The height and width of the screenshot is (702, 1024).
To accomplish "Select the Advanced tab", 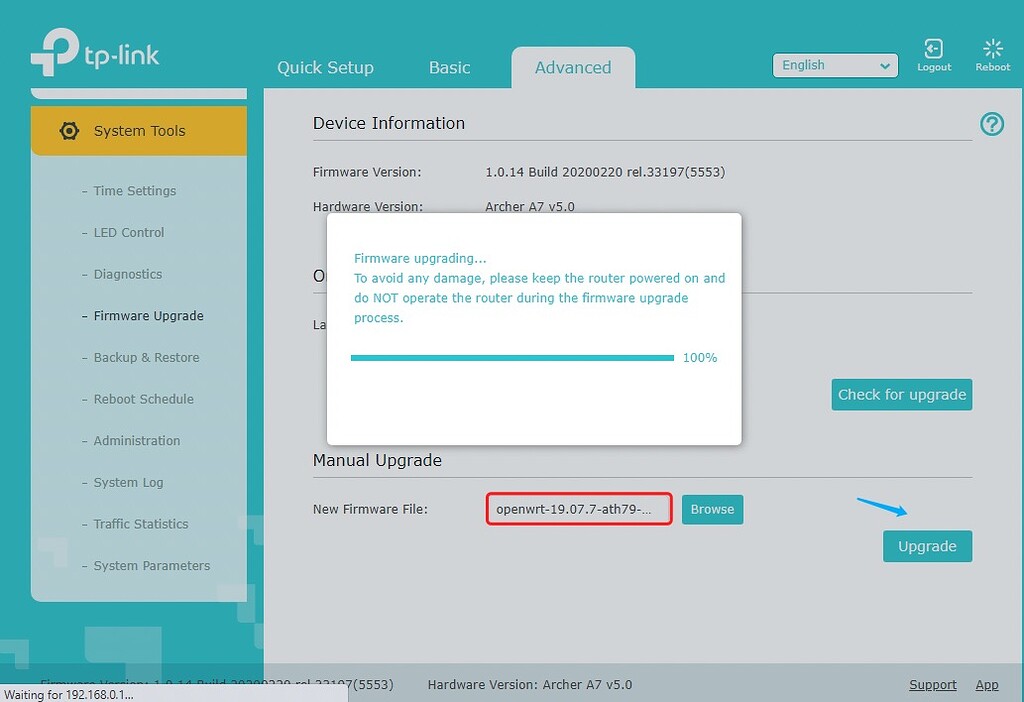I will click(x=573, y=67).
